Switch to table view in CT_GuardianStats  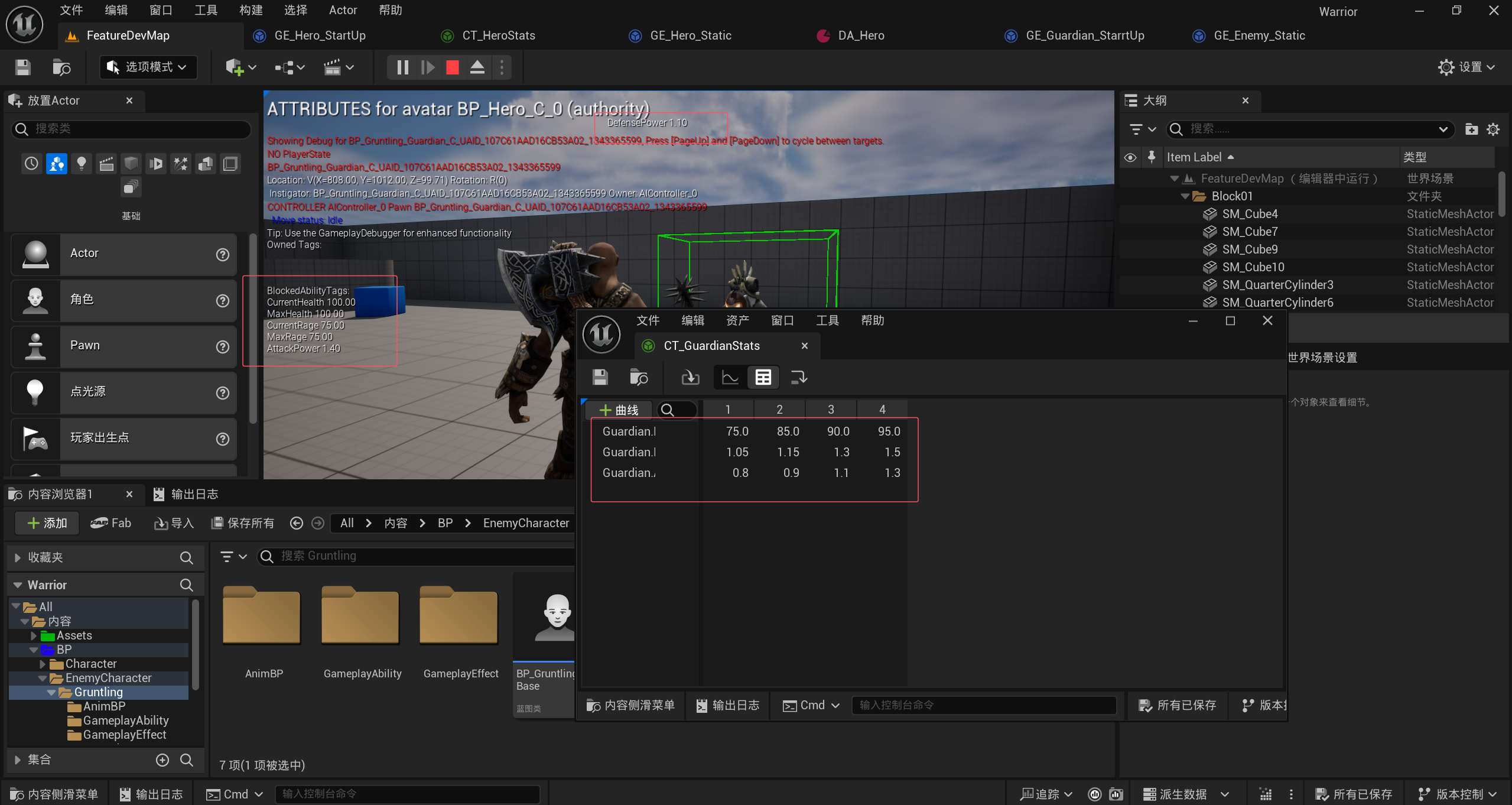763,377
